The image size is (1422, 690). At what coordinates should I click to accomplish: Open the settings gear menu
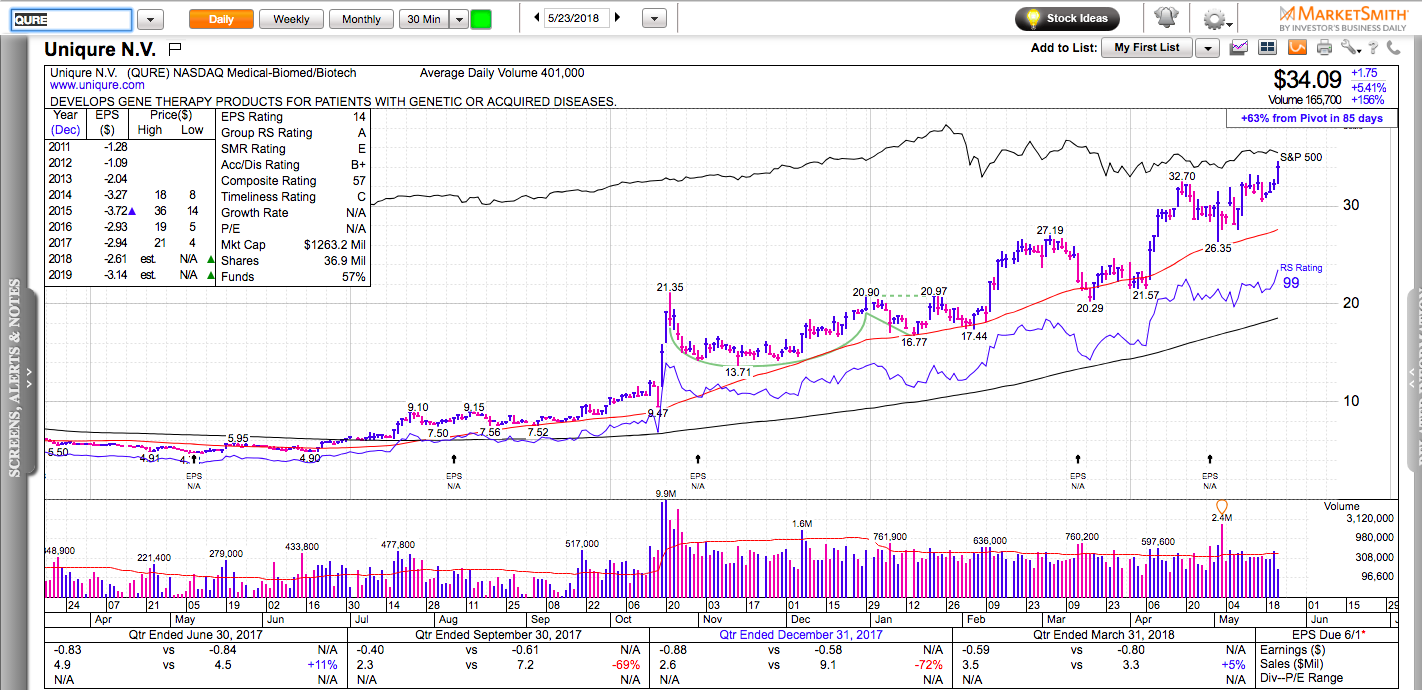[1215, 19]
